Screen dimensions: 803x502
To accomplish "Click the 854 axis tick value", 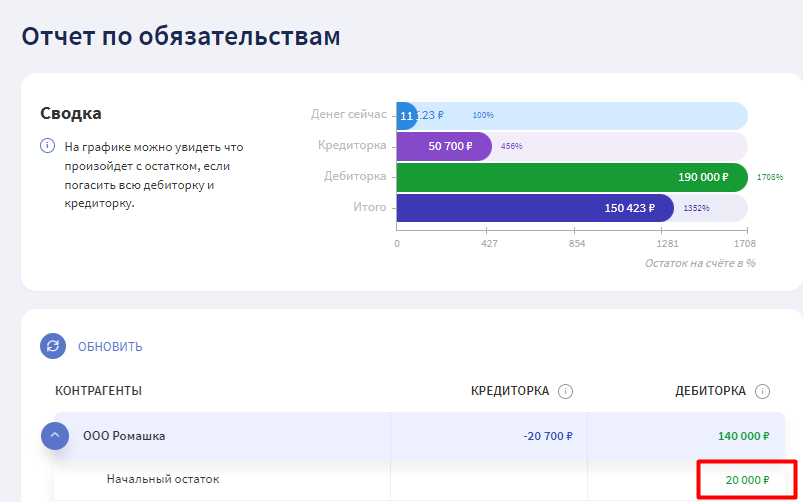I will tap(577, 244).
